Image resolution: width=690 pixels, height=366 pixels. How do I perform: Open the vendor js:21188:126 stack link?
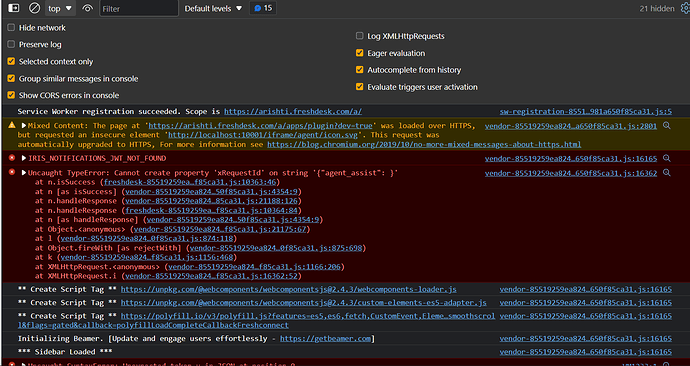point(212,201)
